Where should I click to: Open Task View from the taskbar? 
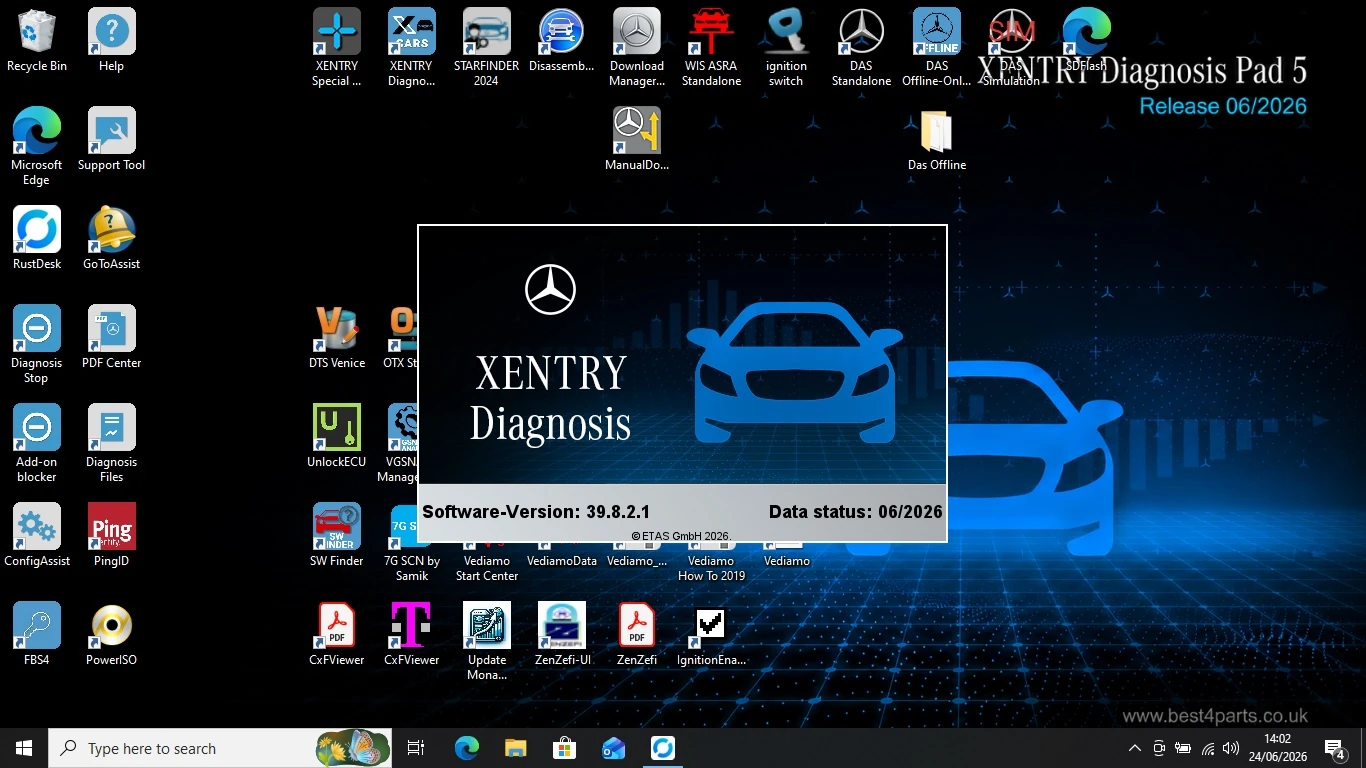pyautogui.click(x=416, y=748)
